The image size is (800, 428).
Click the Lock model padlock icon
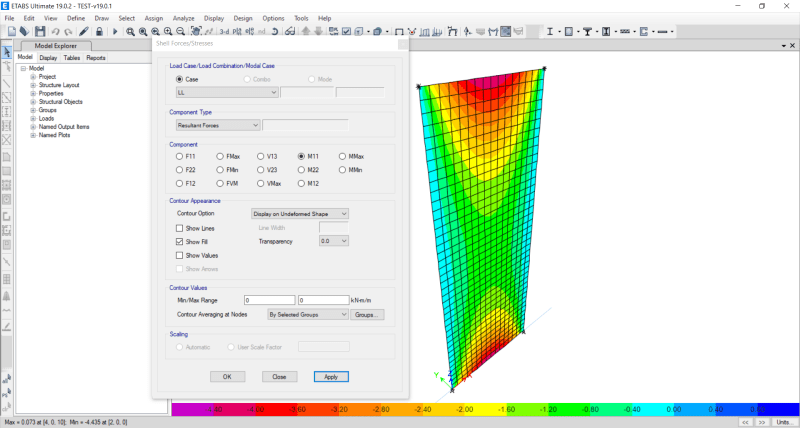tap(99, 32)
